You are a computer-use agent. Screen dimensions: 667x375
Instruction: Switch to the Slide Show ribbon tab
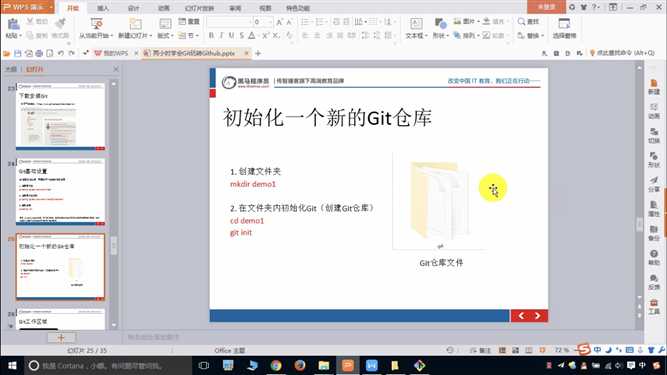coord(199,8)
